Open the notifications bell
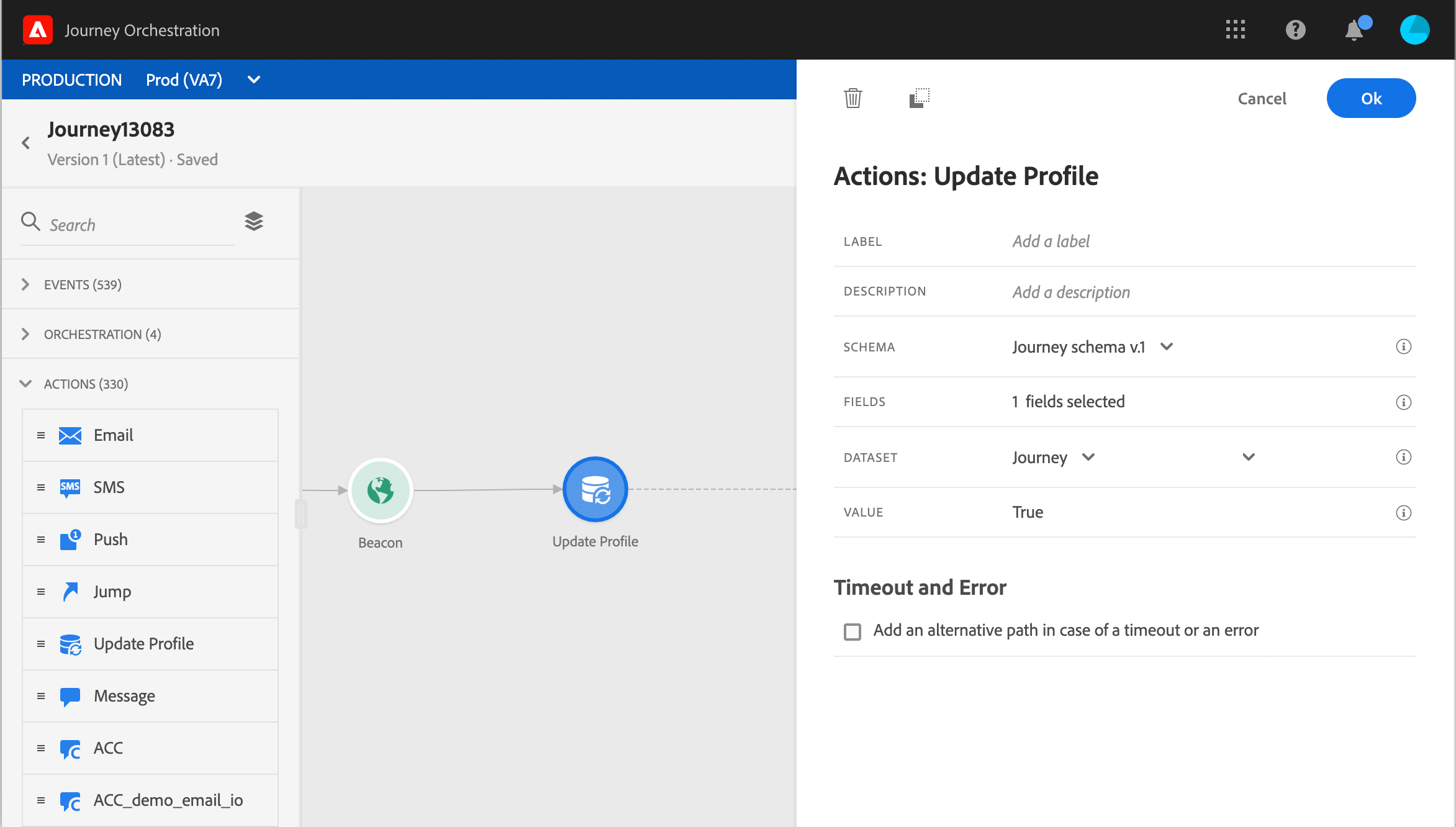 tap(1354, 30)
